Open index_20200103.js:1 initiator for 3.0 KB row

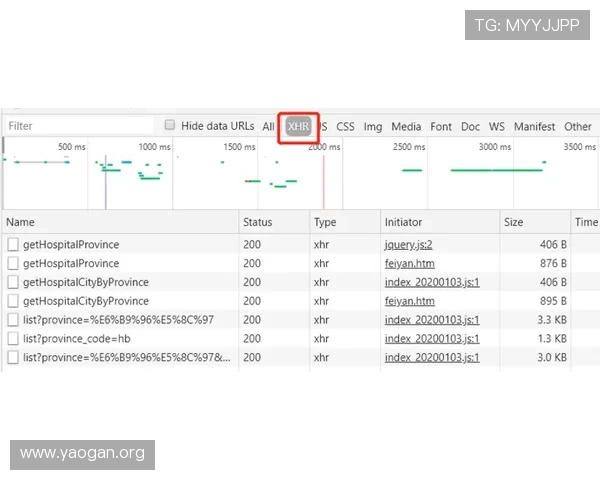[432, 357]
